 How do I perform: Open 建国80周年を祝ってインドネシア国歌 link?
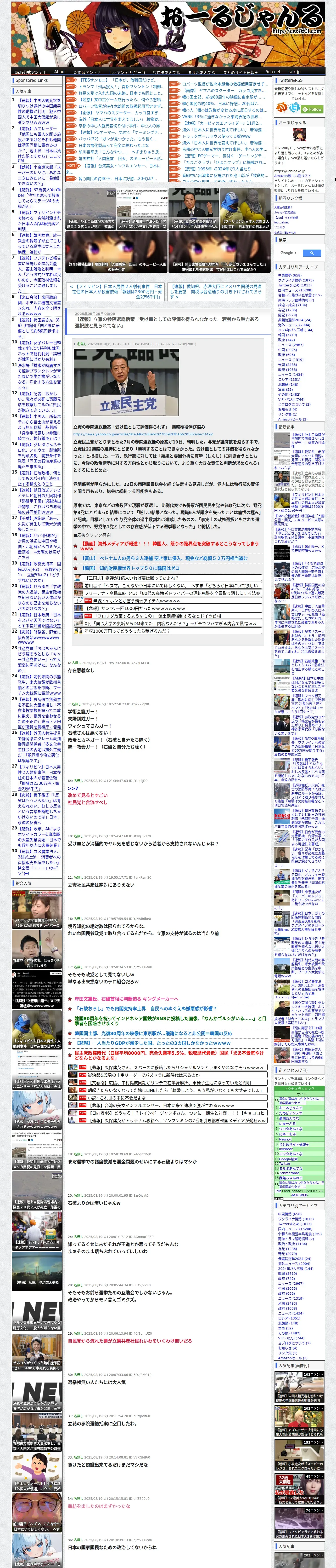pos(170,1020)
